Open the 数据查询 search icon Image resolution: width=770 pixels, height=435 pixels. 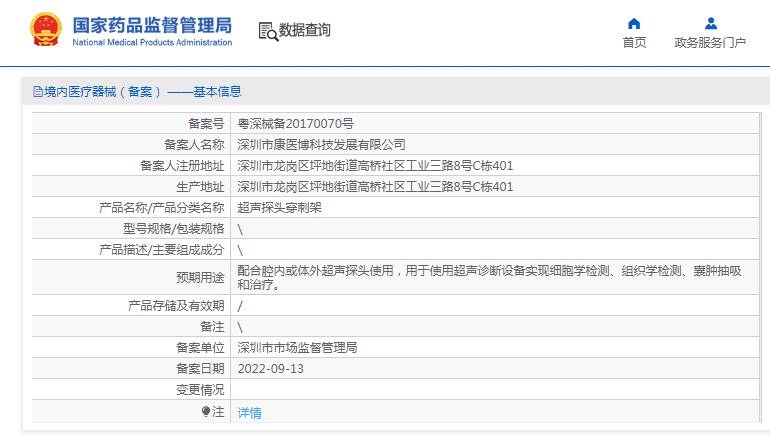pyautogui.click(x=268, y=31)
